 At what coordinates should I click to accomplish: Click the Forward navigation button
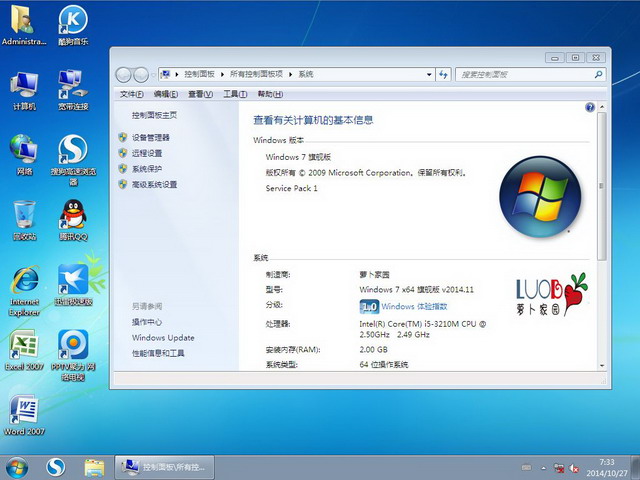coord(141,75)
